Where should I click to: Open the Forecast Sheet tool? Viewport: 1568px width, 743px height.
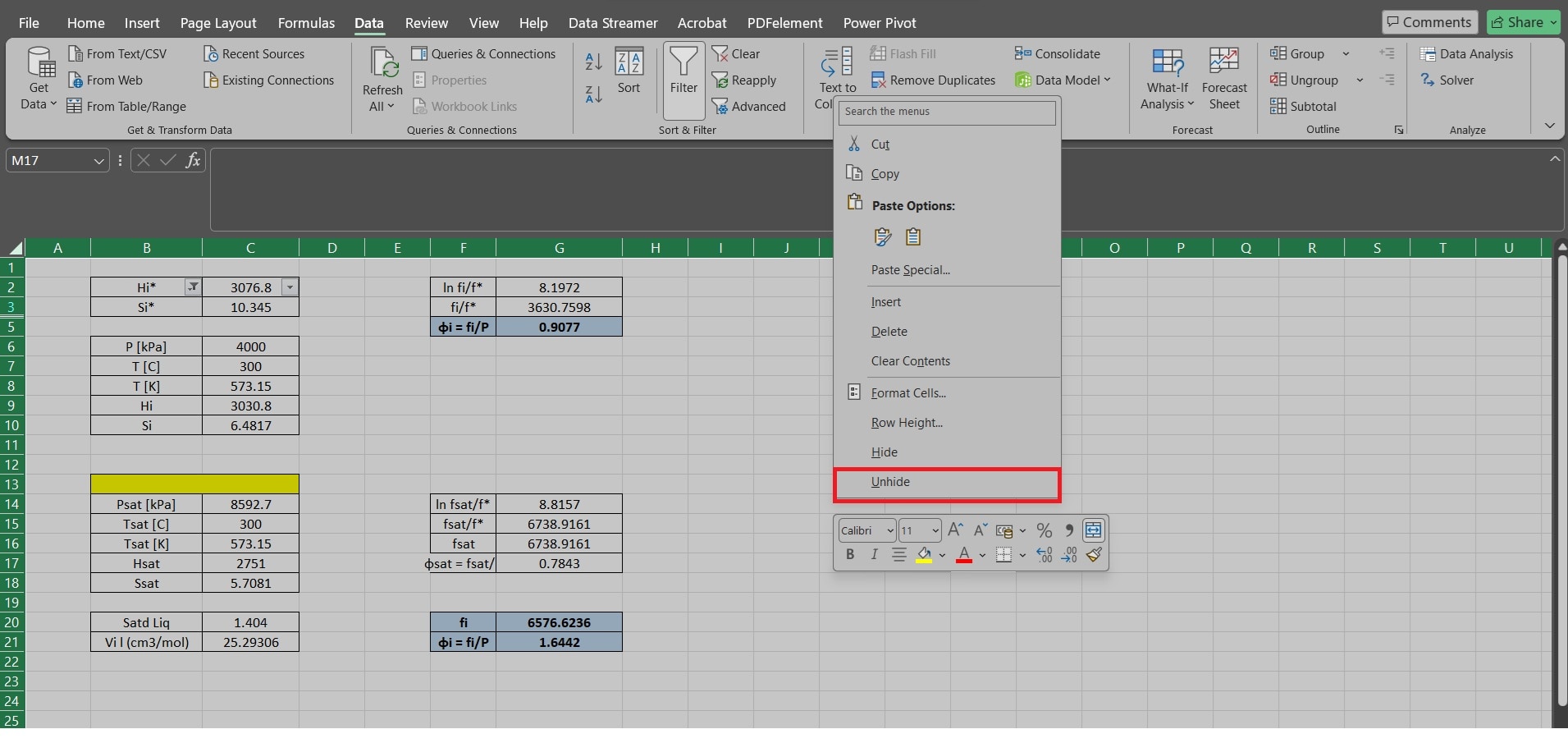(x=1223, y=80)
